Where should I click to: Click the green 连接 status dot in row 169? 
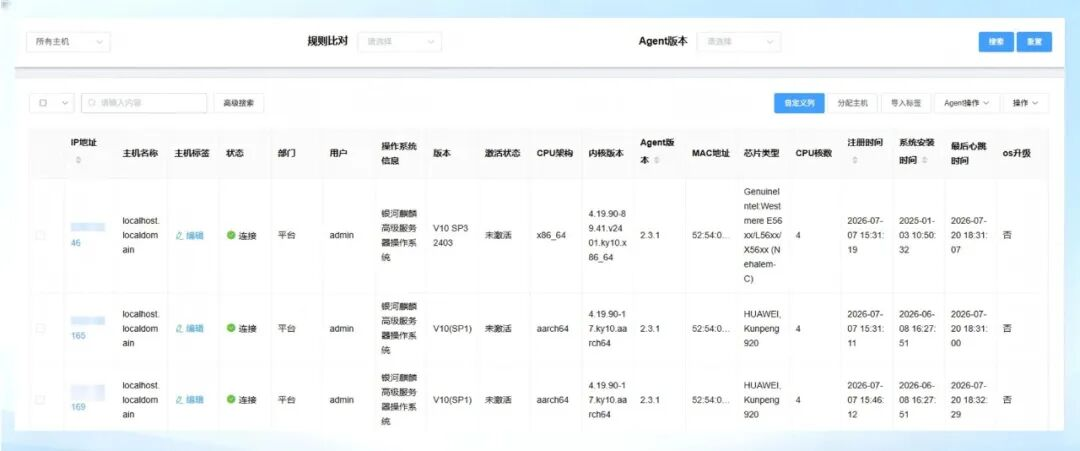pyautogui.click(x=231, y=399)
